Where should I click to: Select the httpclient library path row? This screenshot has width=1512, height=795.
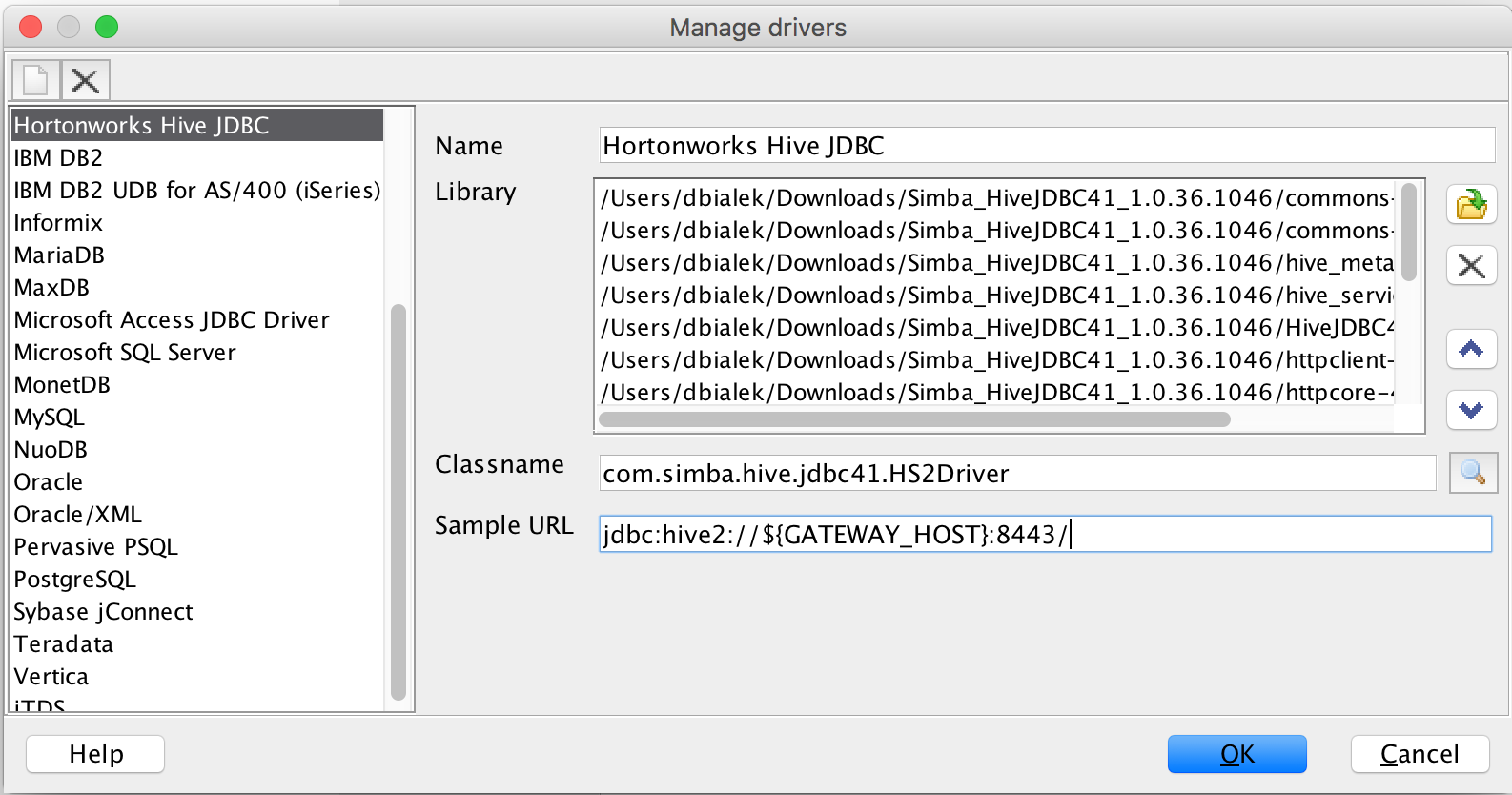click(x=995, y=359)
